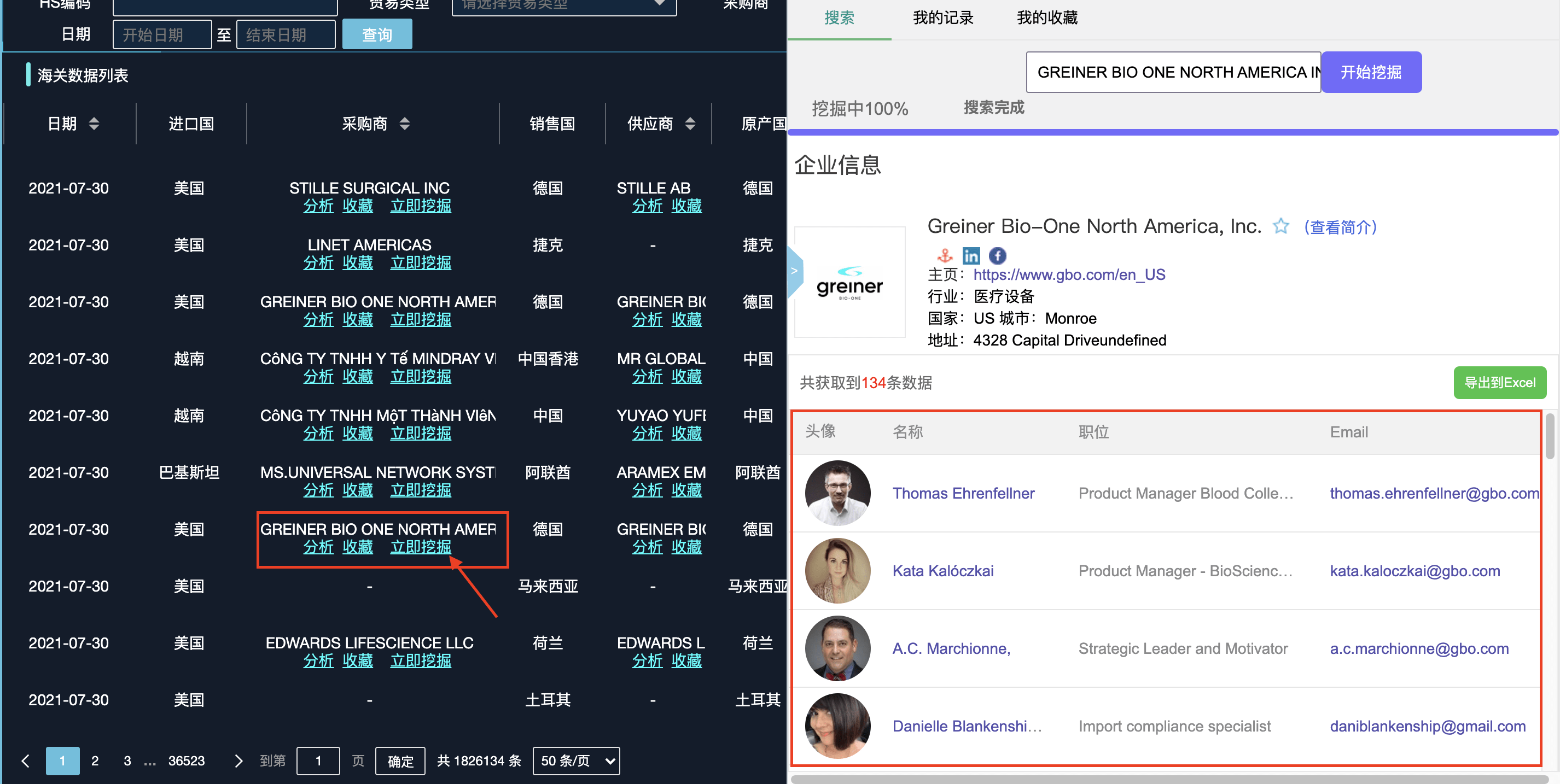
Task: Click the greiner bio-one company logo
Action: tap(849, 282)
